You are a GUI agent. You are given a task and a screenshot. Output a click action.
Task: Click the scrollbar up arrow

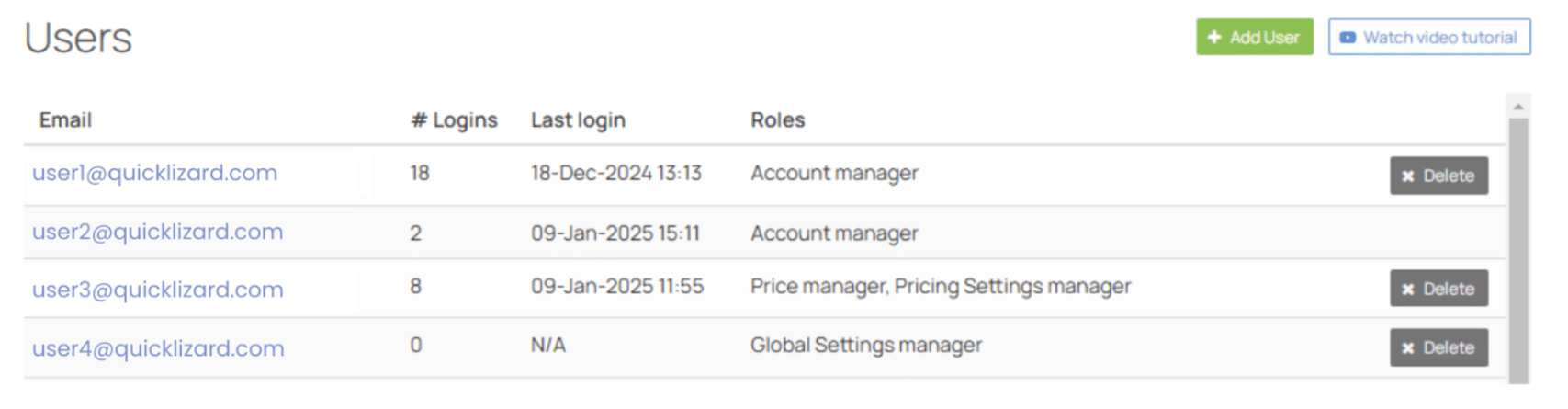click(x=1518, y=107)
